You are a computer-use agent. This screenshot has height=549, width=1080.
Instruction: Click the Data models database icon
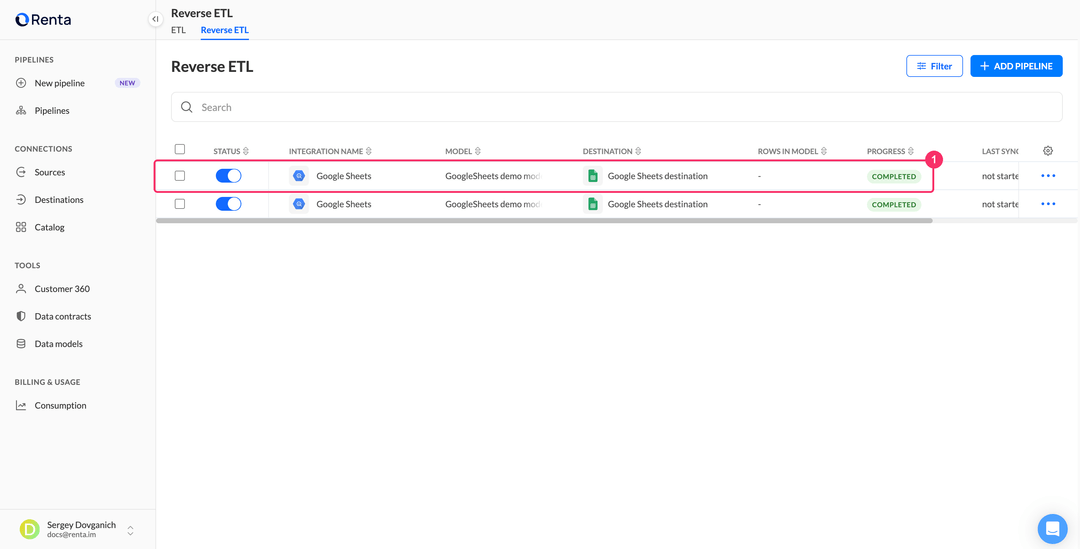(x=21, y=344)
